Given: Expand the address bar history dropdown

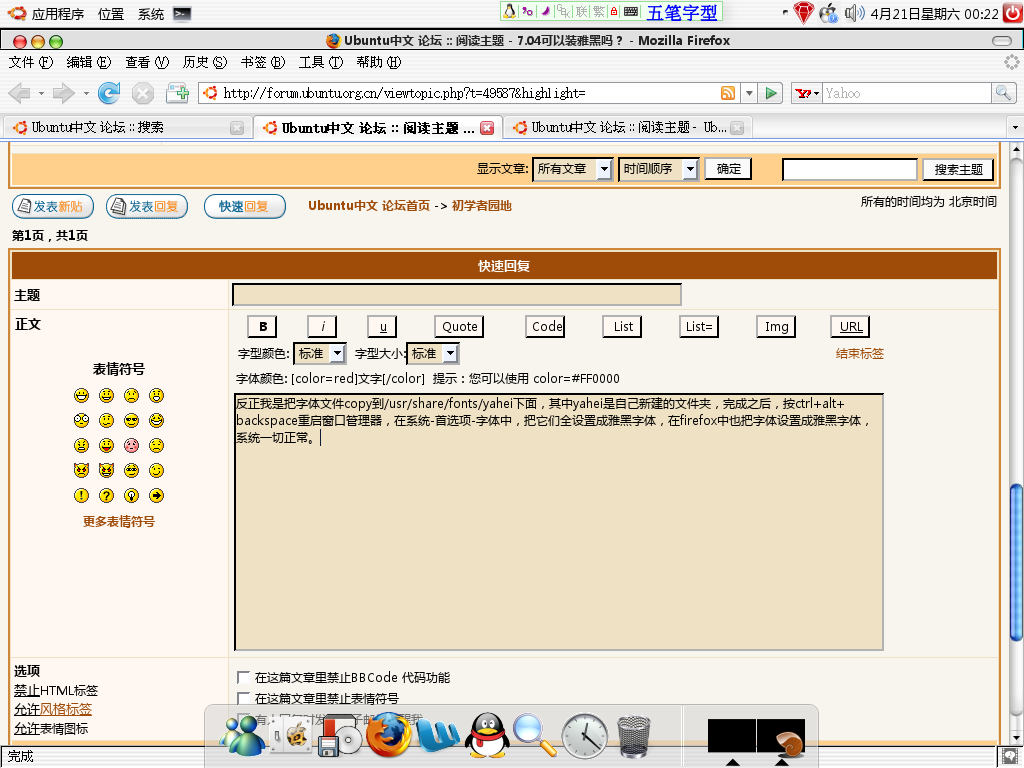Looking at the screenshot, I should pos(749,93).
